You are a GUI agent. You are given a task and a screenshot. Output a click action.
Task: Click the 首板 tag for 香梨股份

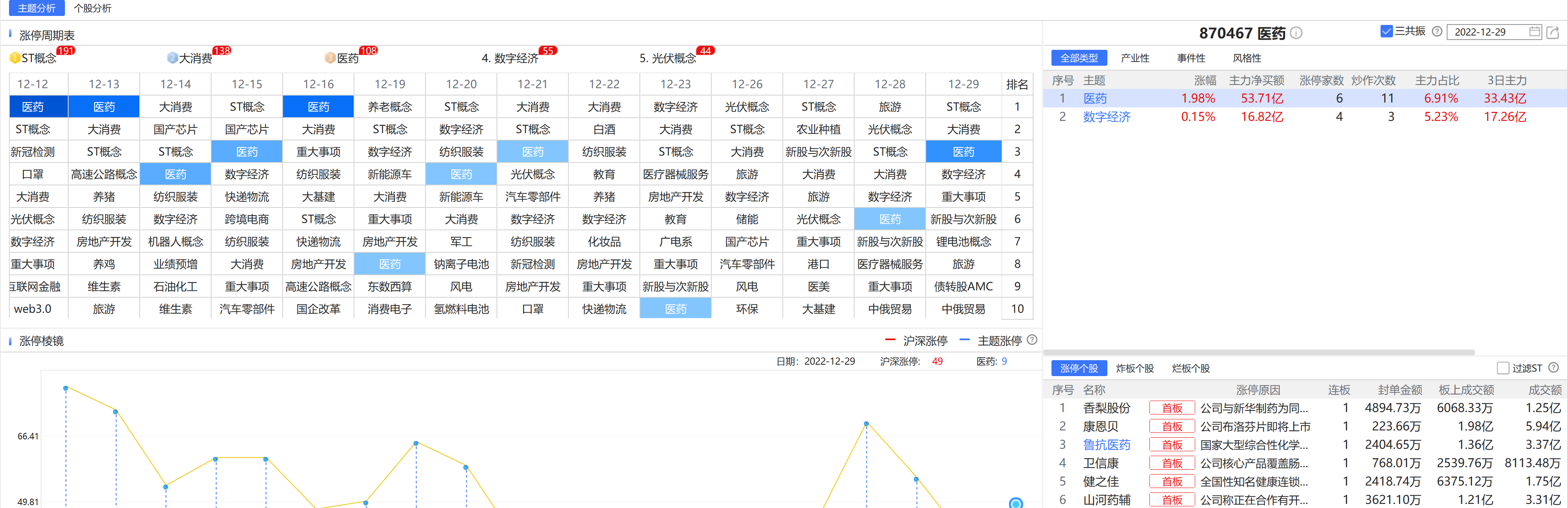point(1172,408)
